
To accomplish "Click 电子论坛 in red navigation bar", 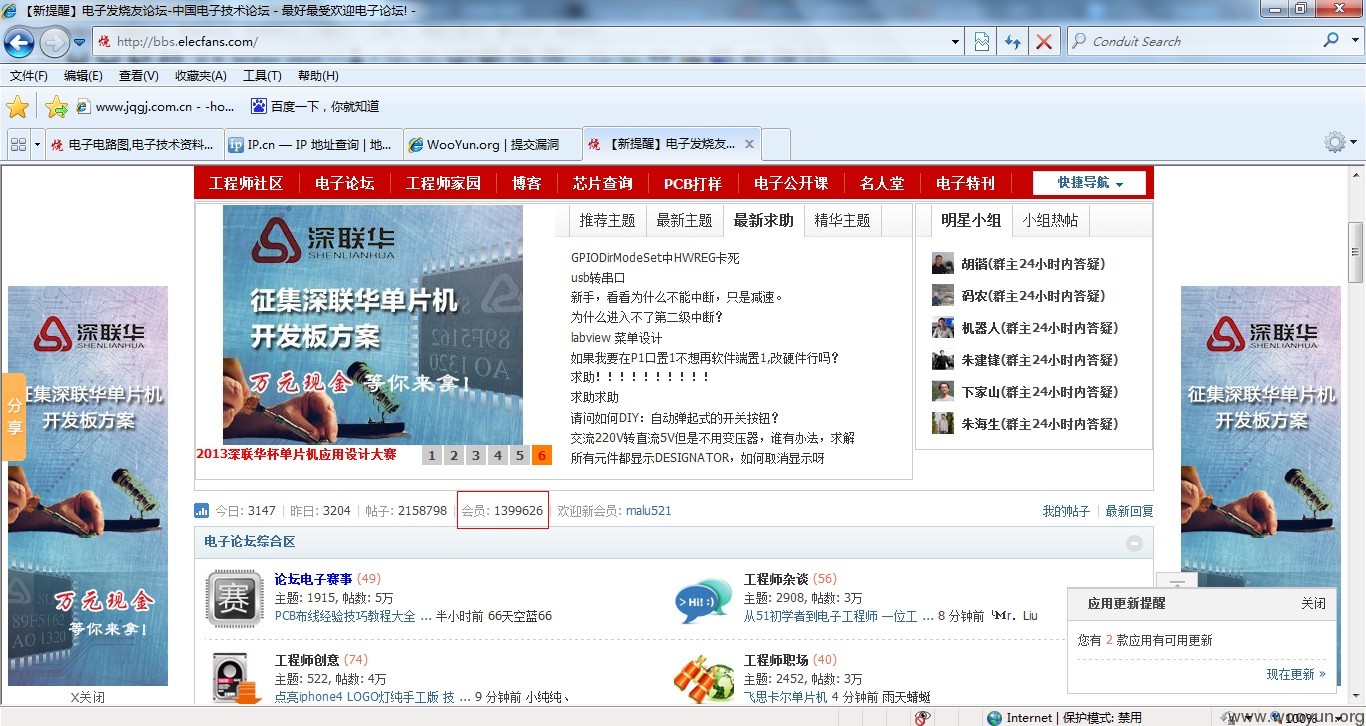I will click(x=344, y=183).
